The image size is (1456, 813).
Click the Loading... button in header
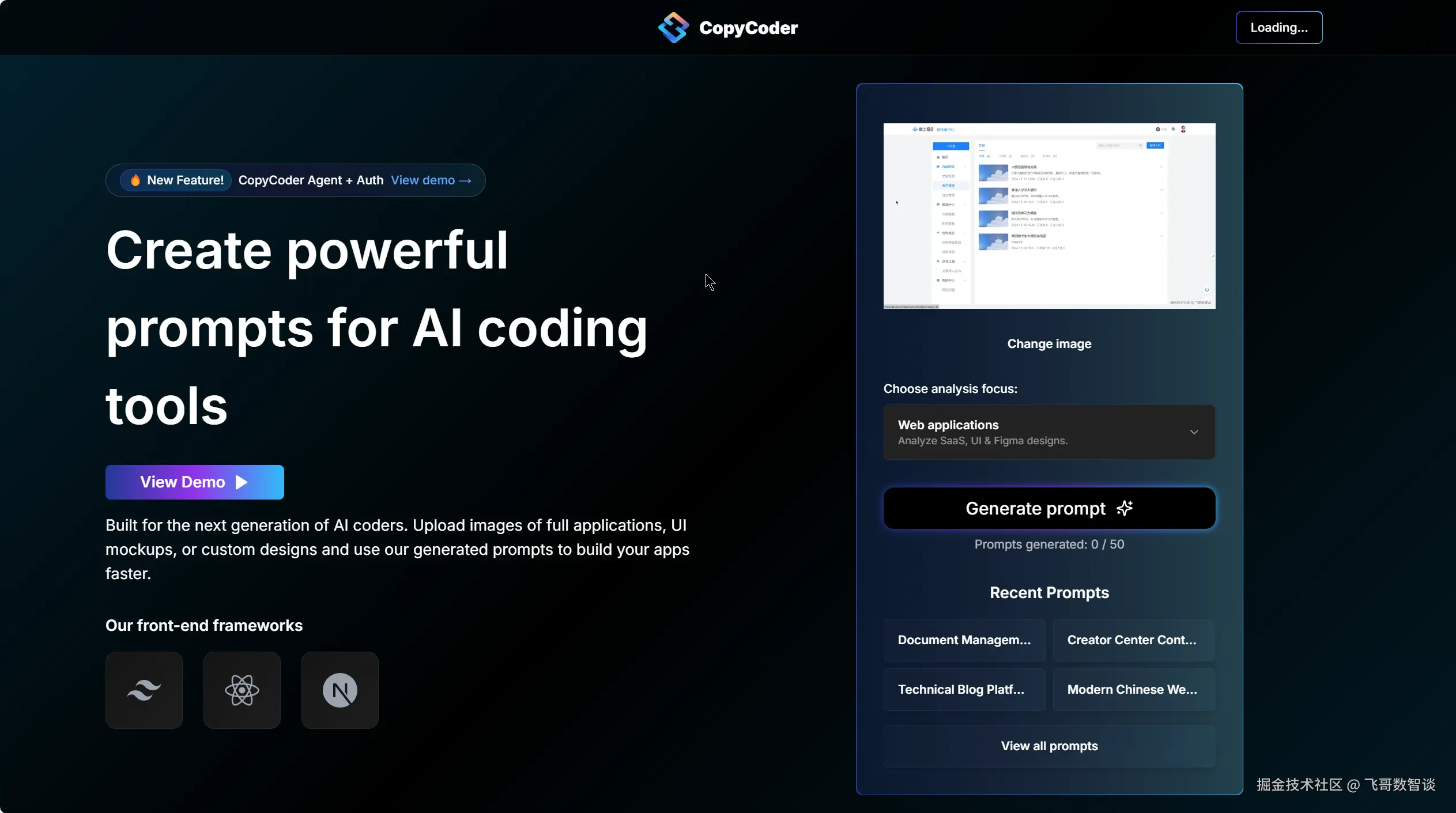coord(1278,28)
